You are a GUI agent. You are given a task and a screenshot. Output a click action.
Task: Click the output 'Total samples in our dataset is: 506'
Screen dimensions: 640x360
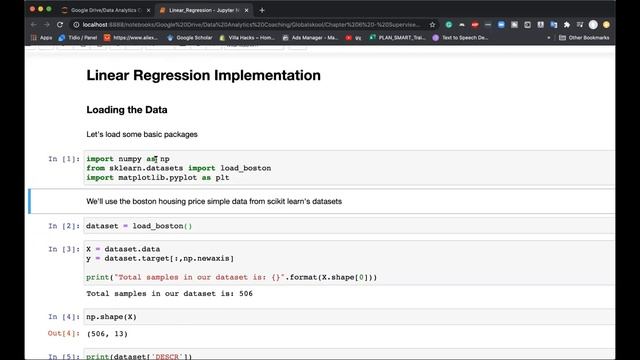click(169, 293)
